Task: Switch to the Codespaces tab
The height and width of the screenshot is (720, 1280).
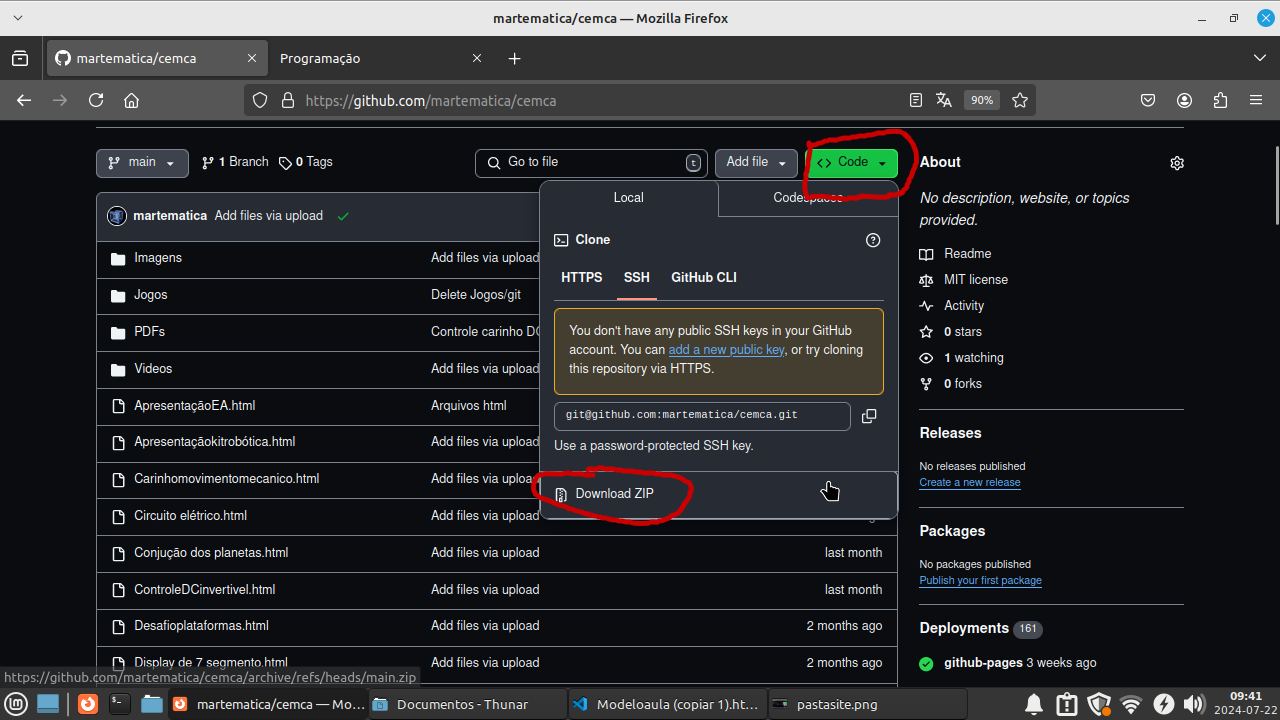Action: coord(808,198)
